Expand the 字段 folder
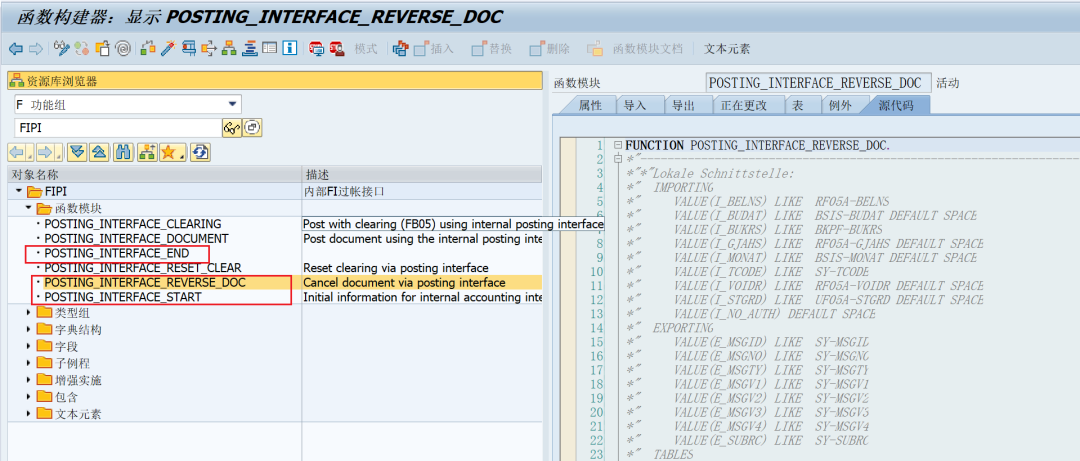Image resolution: width=1080 pixels, height=461 pixels. pos(28,346)
